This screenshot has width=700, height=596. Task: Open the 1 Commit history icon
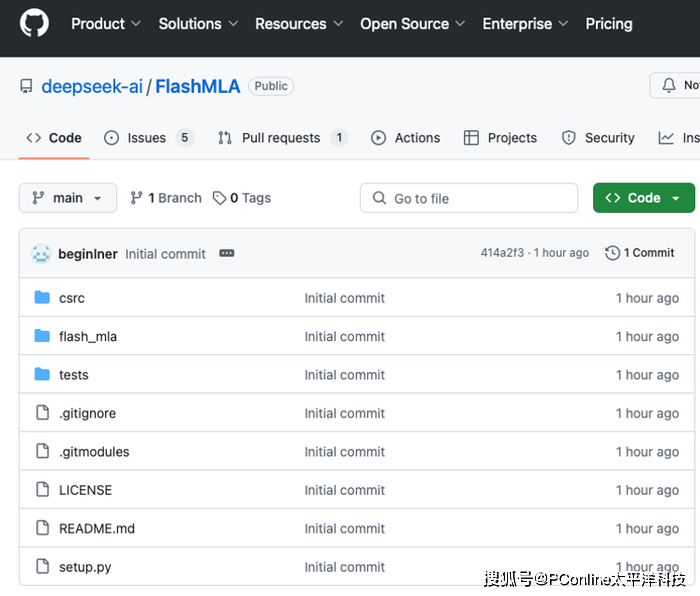612,253
